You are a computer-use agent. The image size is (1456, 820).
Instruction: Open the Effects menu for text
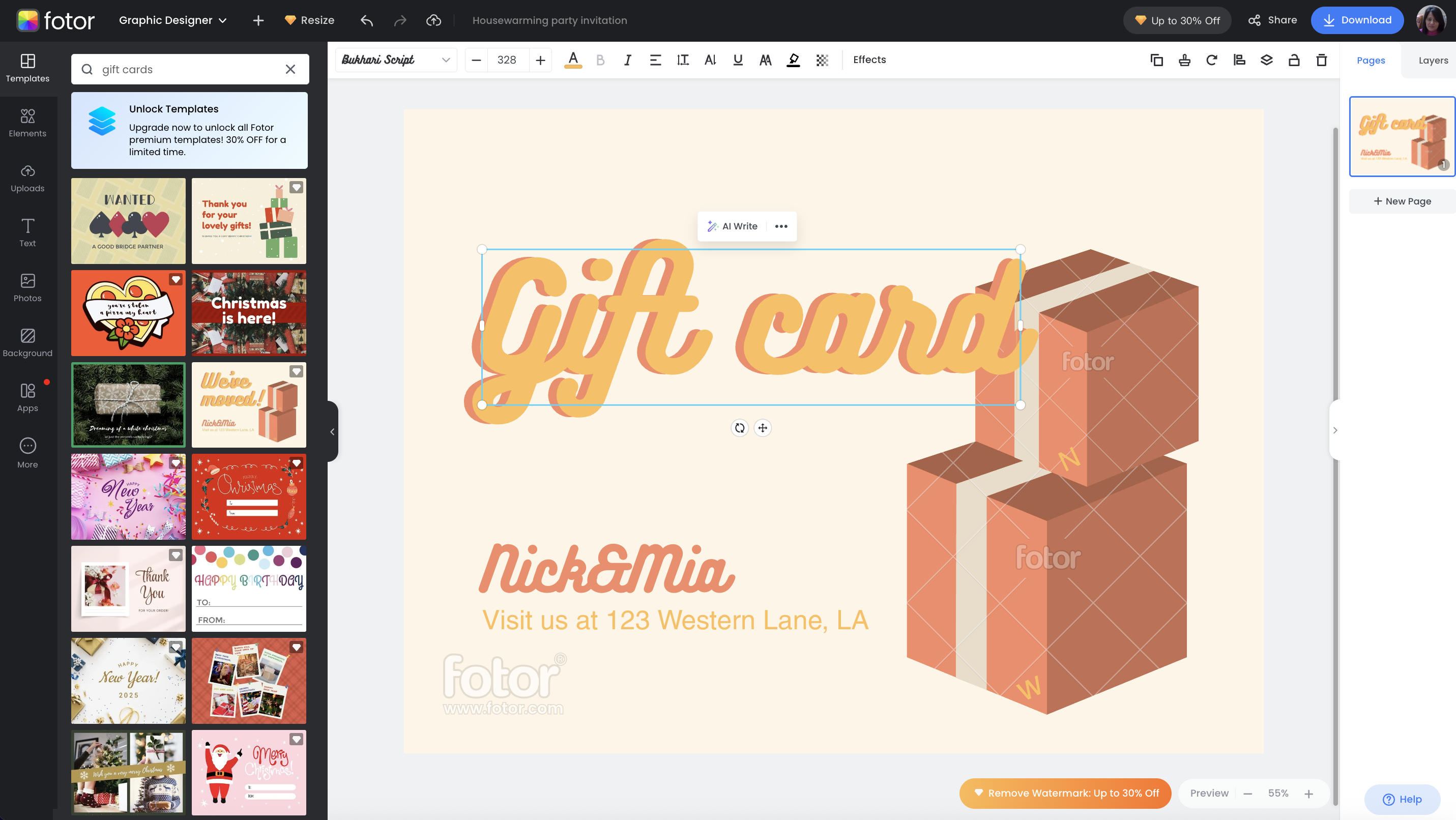[x=869, y=60]
